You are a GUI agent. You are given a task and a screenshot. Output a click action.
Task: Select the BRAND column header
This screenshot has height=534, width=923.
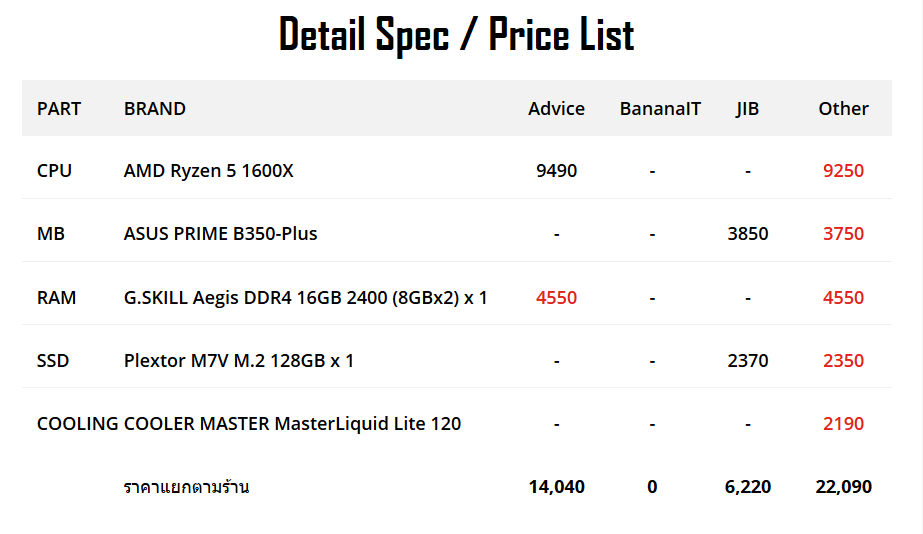(x=155, y=108)
